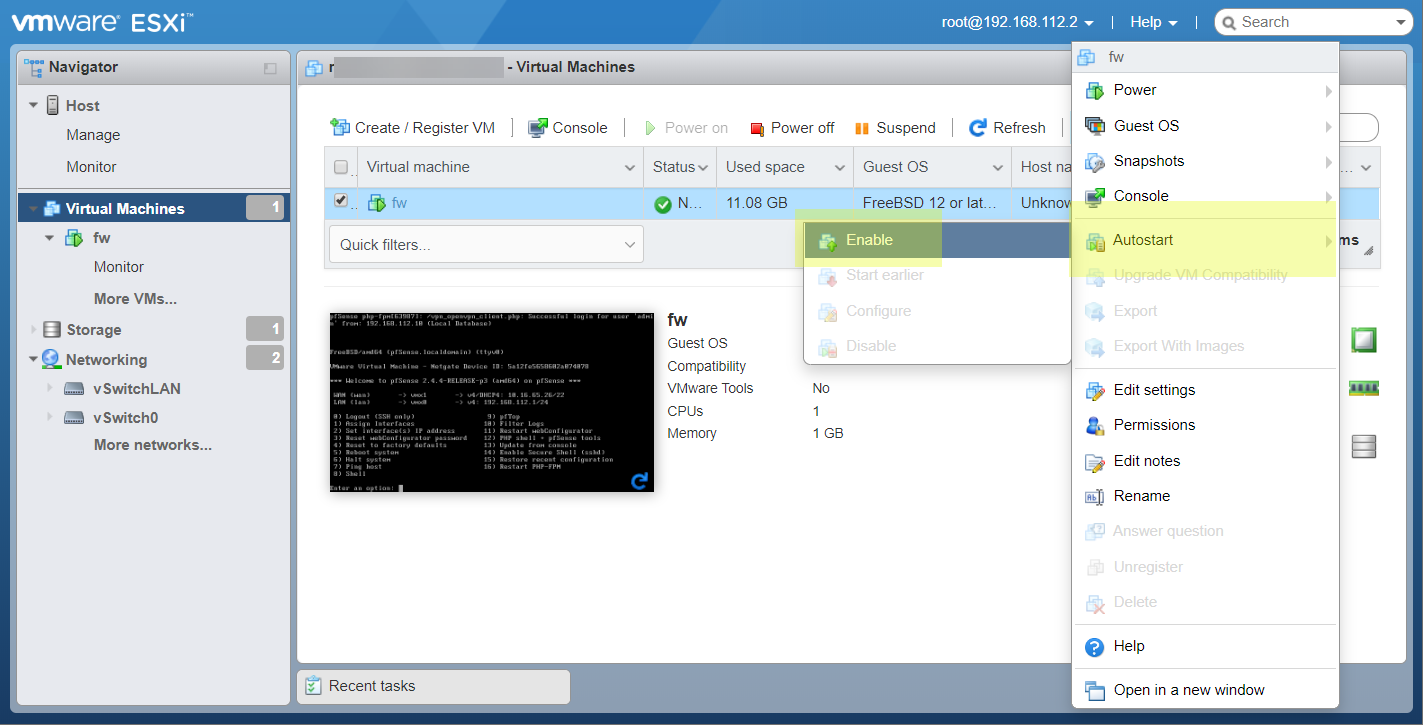Click the fw console screenshot thumbnail
The image size is (1423, 725).
click(491, 401)
